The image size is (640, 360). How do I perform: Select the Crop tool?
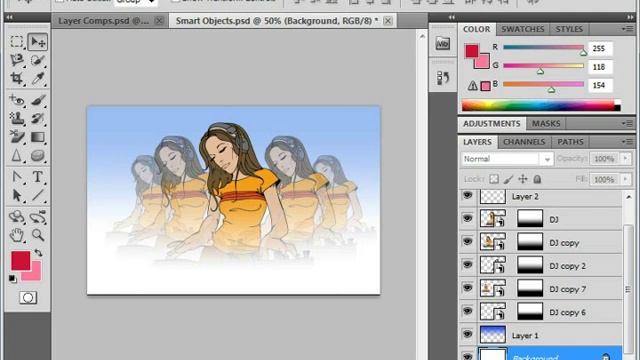[17, 78]
